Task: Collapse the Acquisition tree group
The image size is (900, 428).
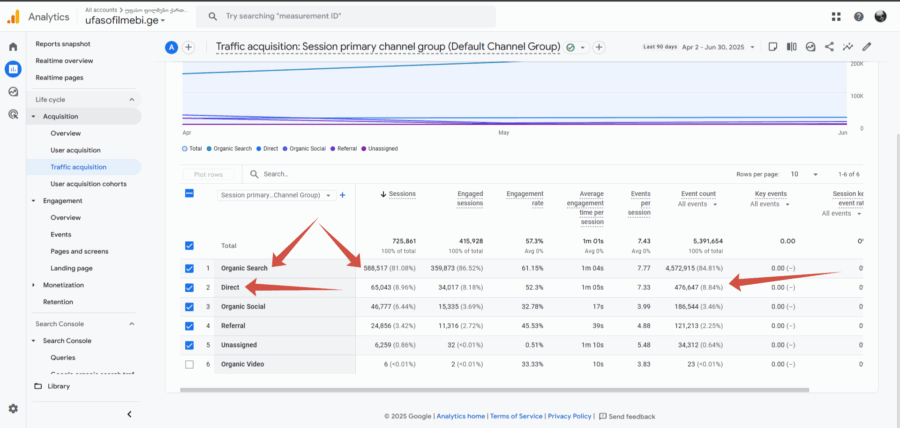Action: click(x=33, y=116)
